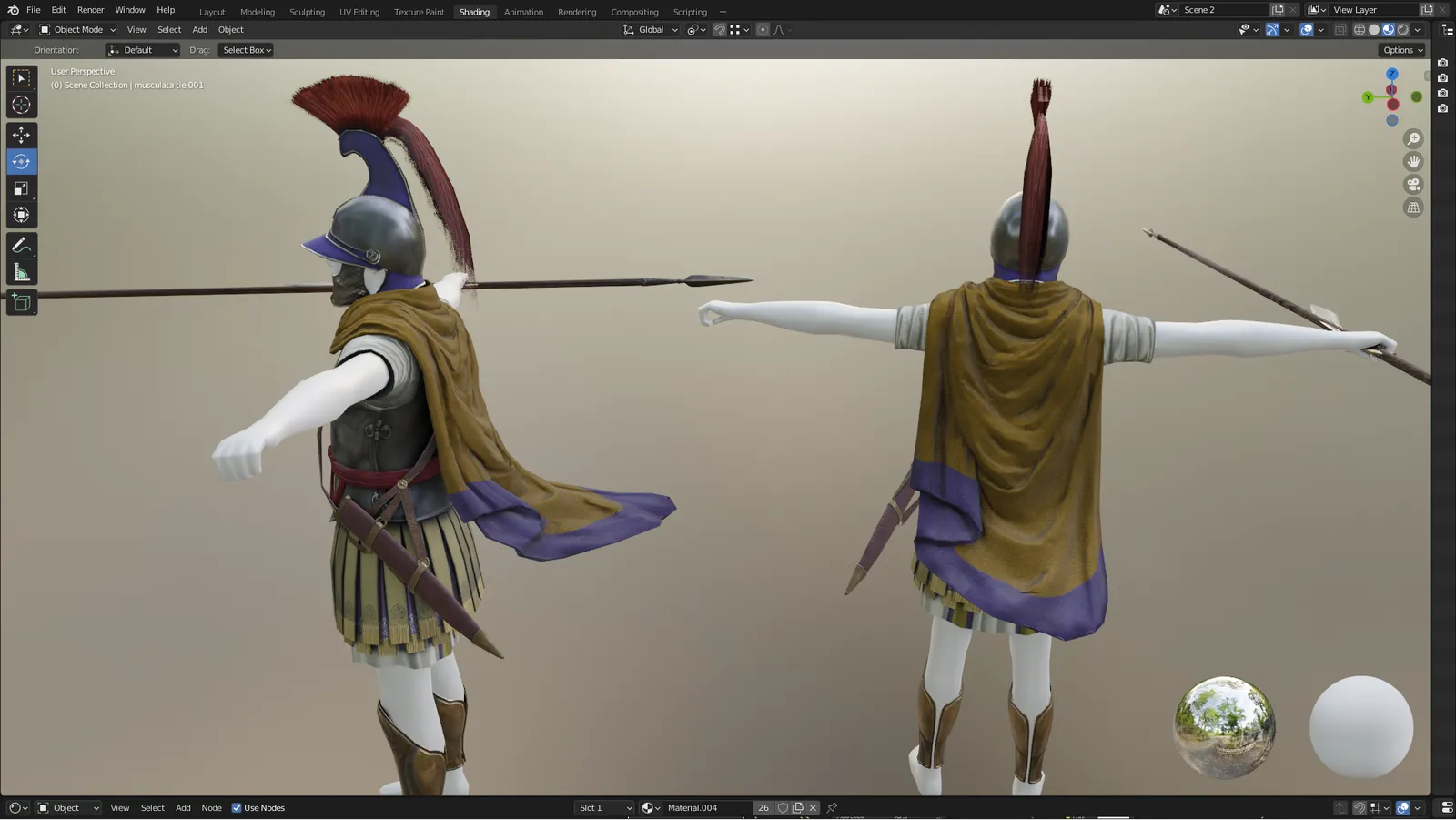The image size is (1456, 820).
Task: Expand the viewport Options dropdown
Action: [x=1402, y=50]
